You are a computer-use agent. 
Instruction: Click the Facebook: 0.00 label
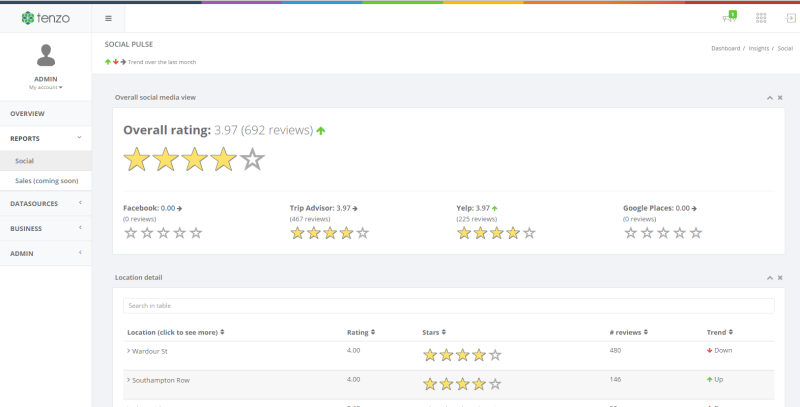point(149,209)
